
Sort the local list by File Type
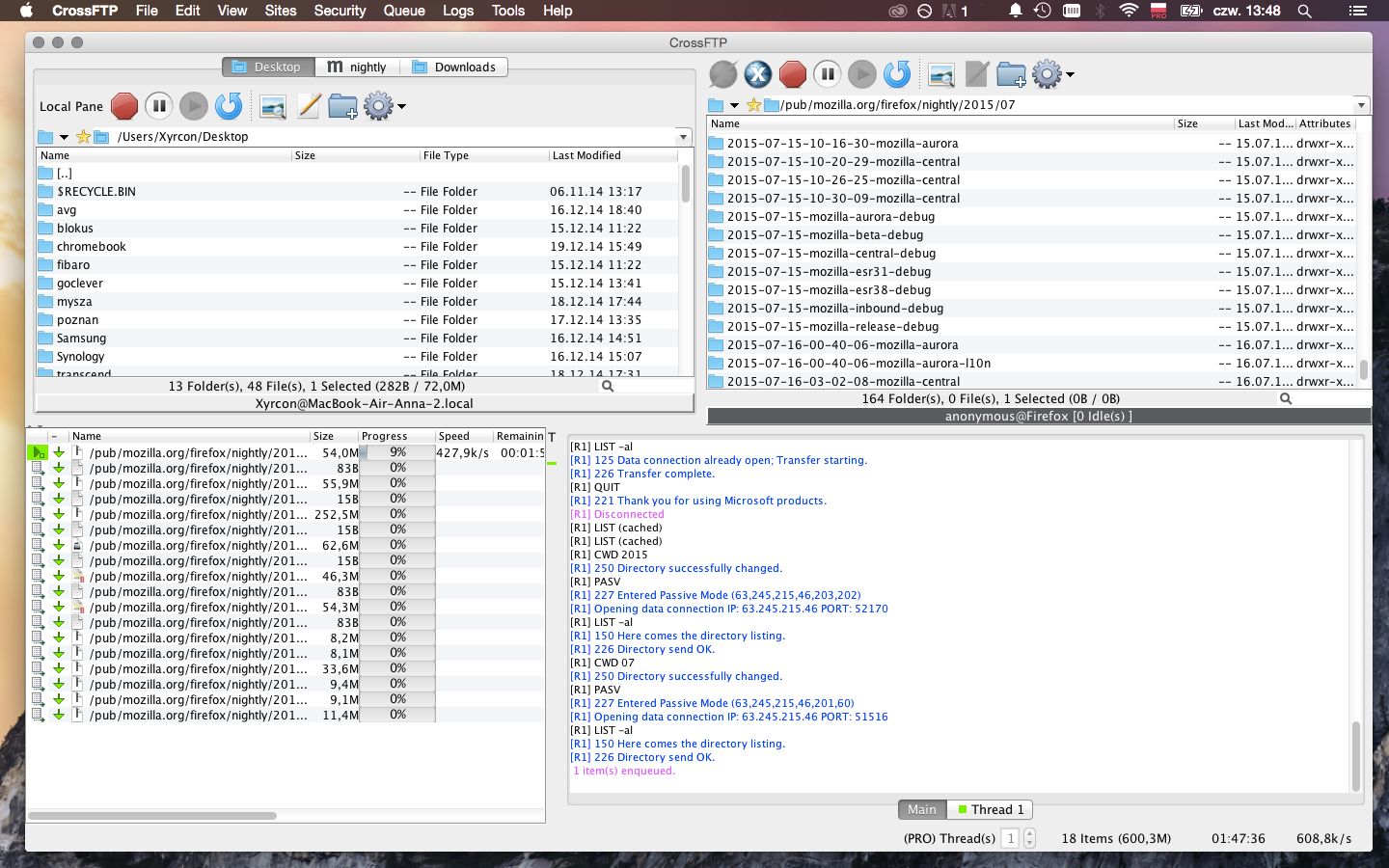pos(482,155)
